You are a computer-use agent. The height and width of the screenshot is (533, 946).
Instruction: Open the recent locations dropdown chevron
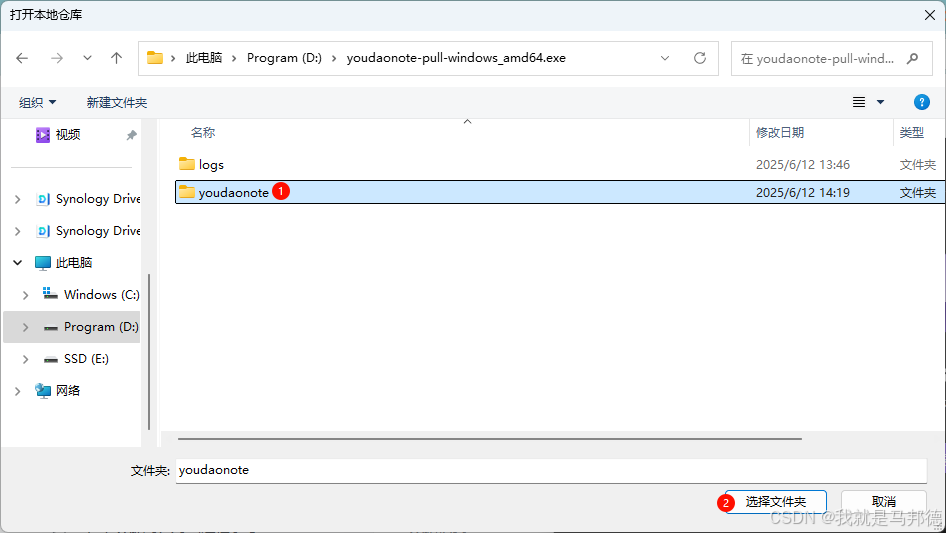pos(87,58)
